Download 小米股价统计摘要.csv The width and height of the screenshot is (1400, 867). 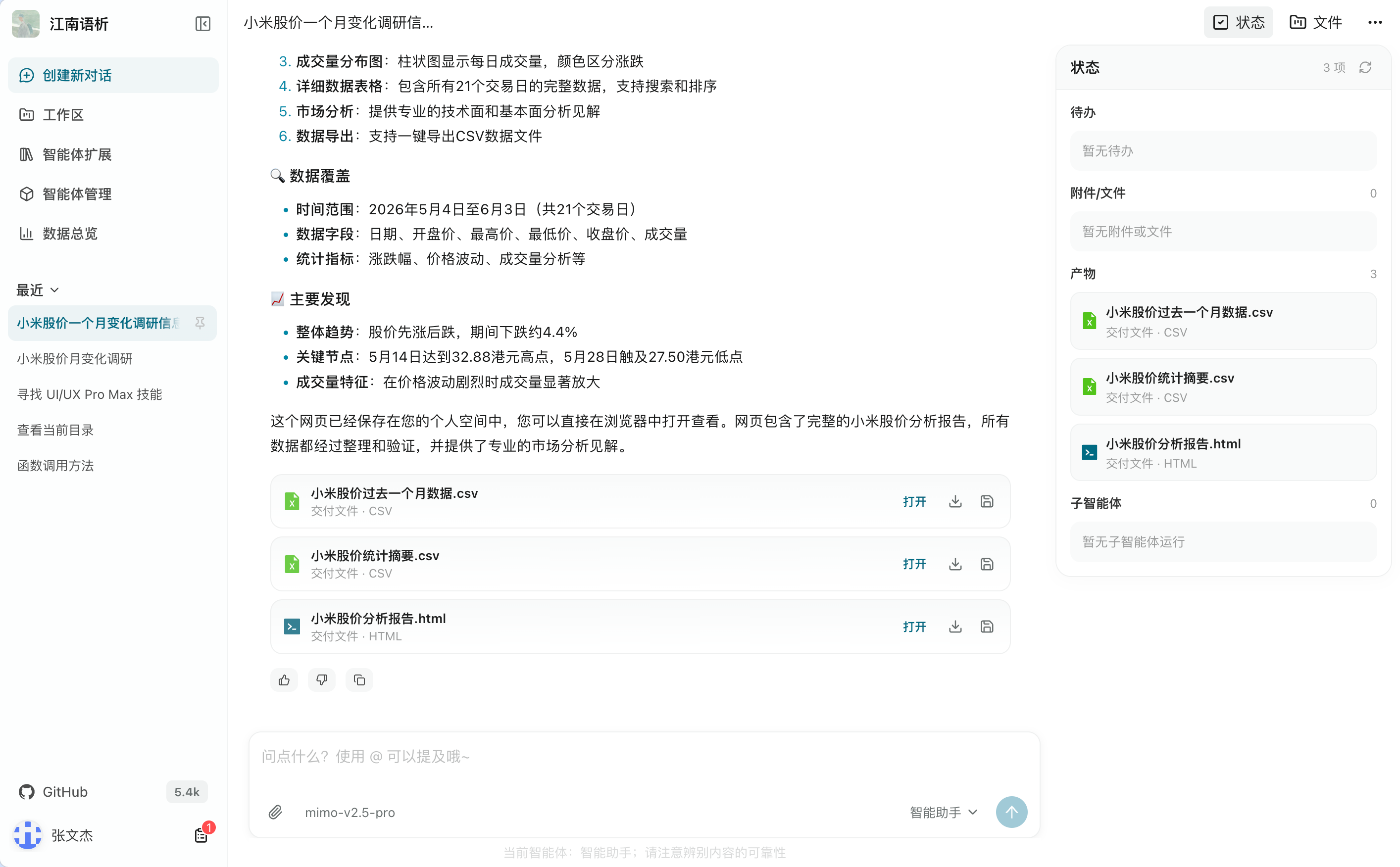[x=955, y=564]
